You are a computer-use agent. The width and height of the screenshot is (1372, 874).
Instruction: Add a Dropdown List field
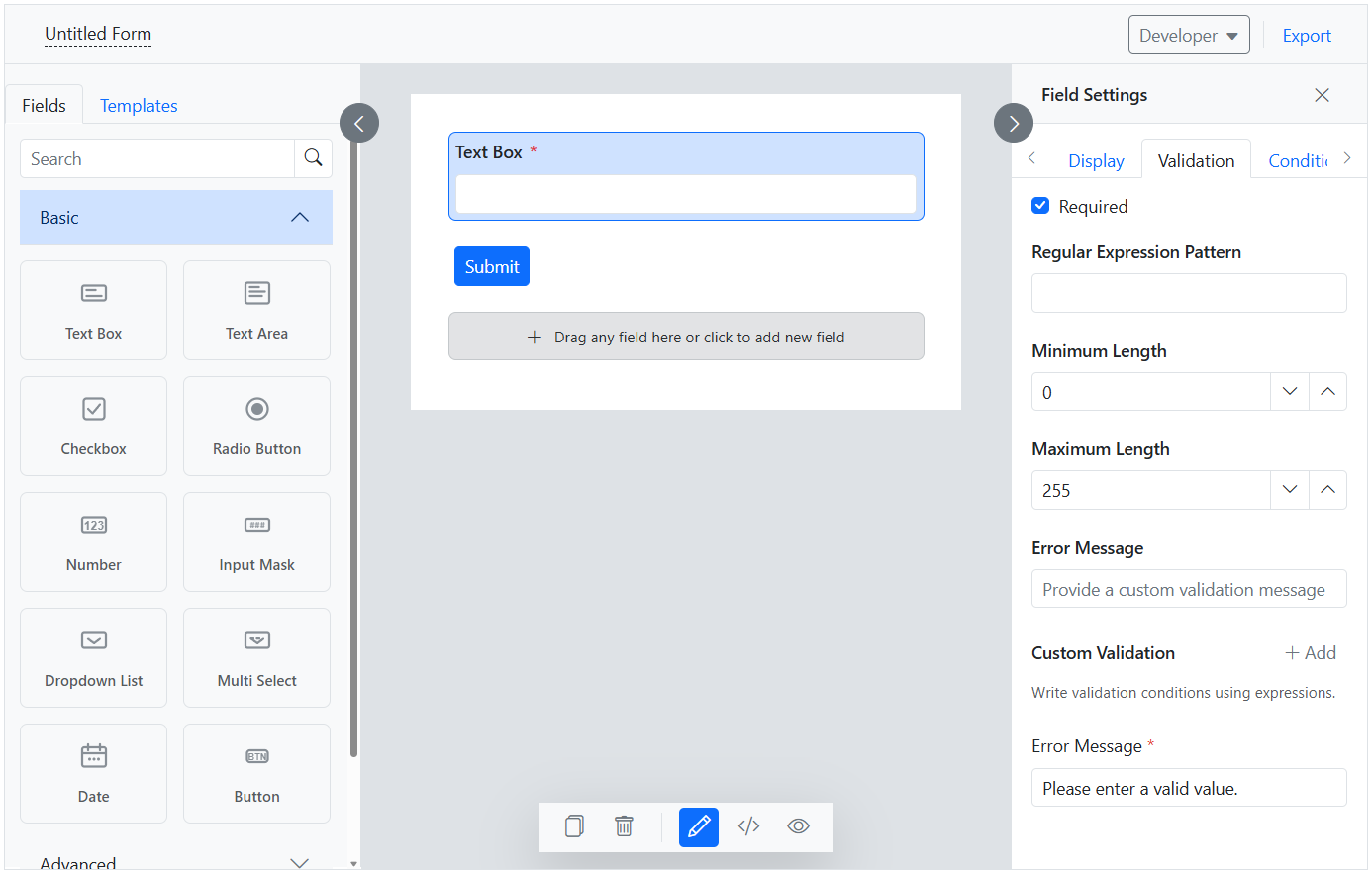pyautogui.click(x=93, y=657)
